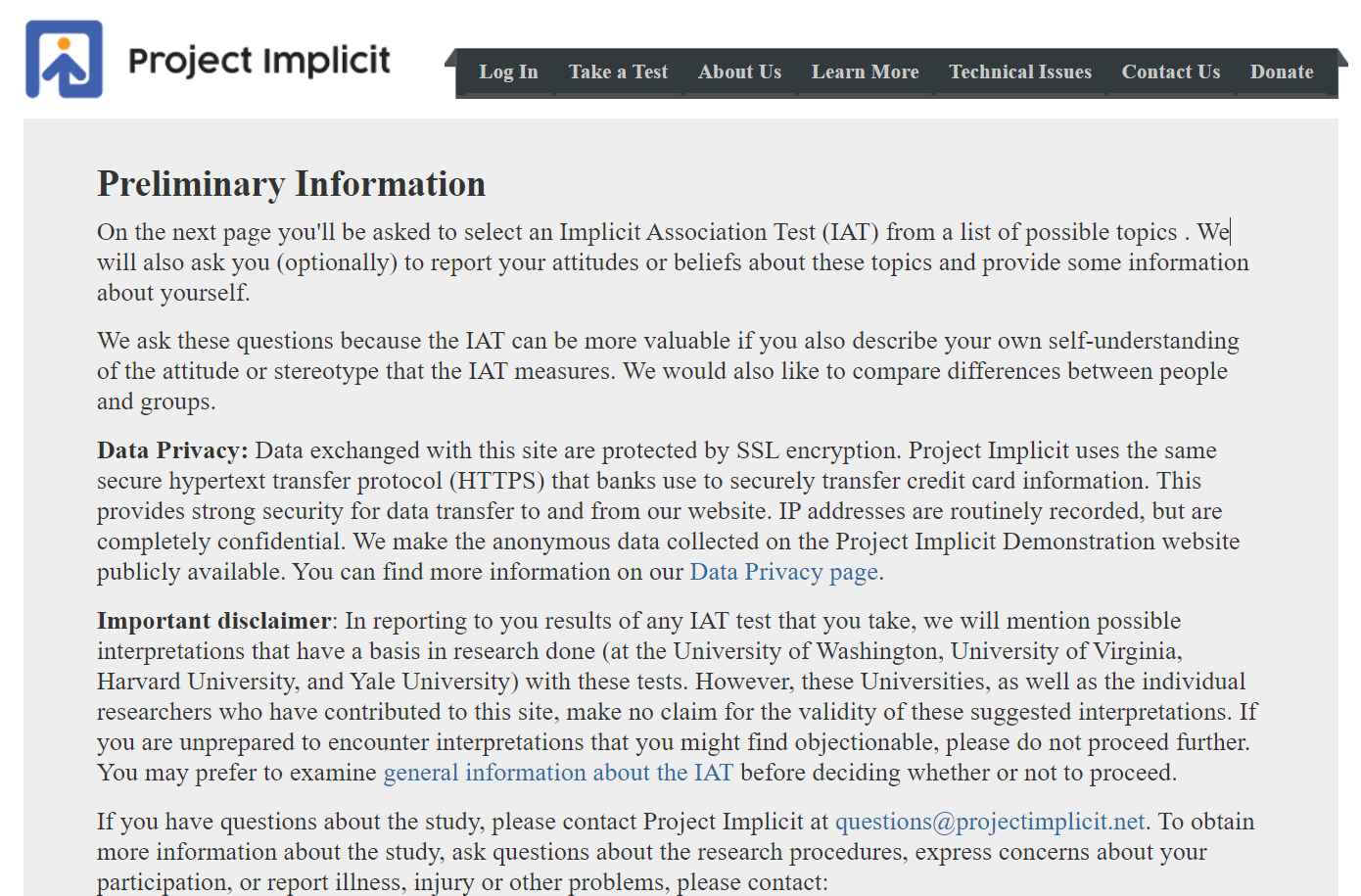Select Learn More in navigation bar

865,72
